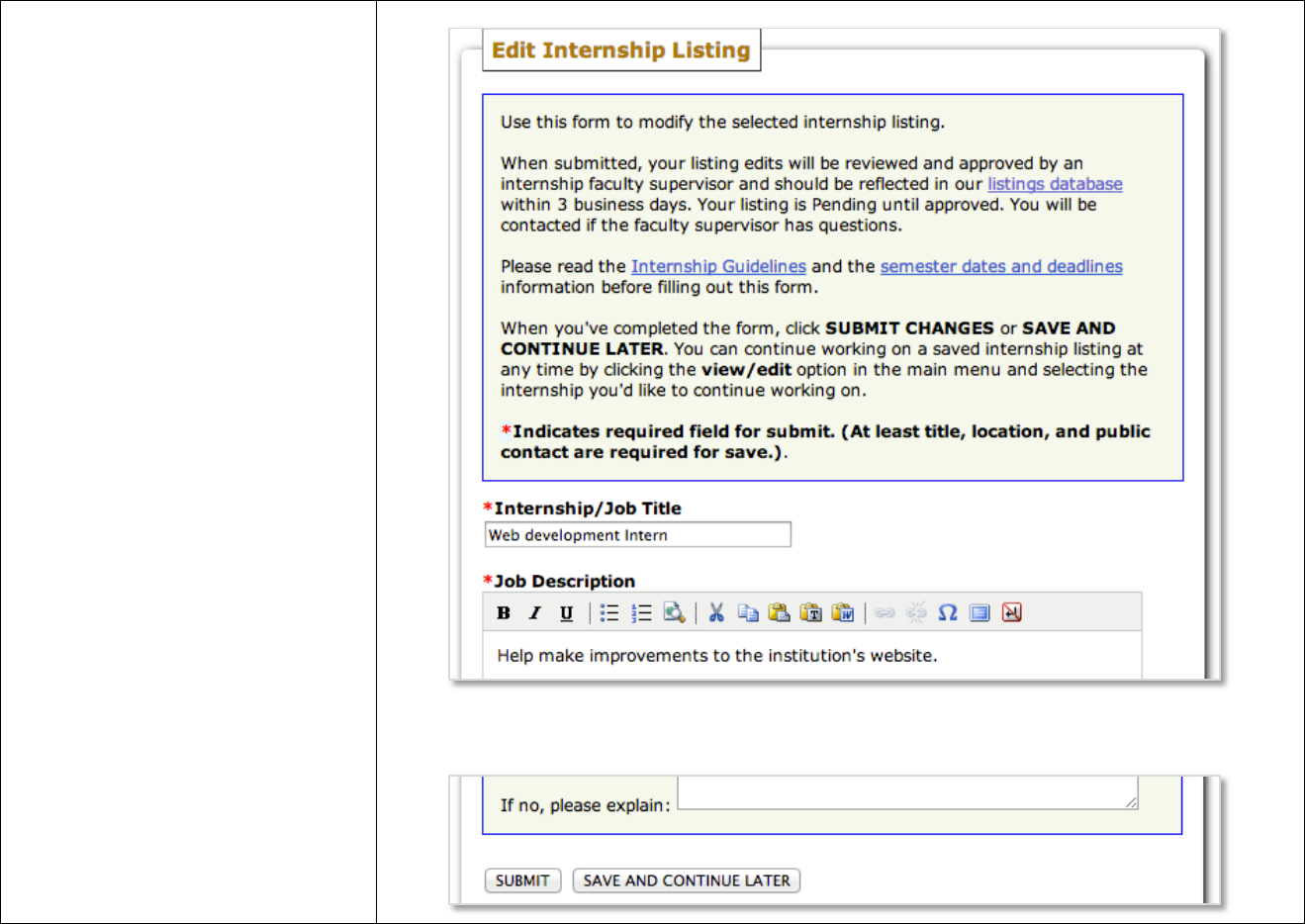The width and height of the screenshot is (1305, 924).
Task: Open find and replace magnifier tool
Action: click(x=674, y=613)
